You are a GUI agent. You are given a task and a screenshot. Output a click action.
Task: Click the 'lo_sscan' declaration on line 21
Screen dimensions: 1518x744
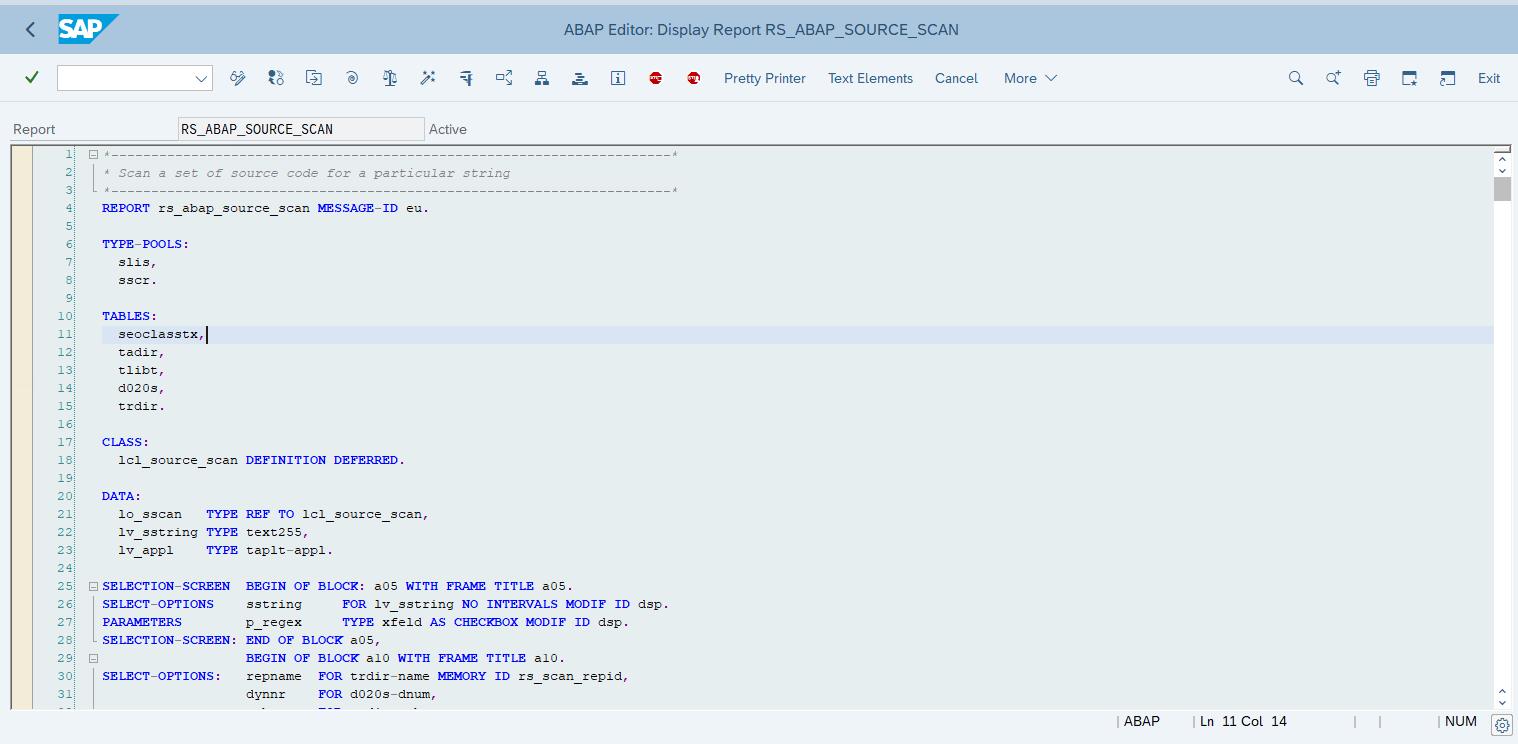(150, 514)
